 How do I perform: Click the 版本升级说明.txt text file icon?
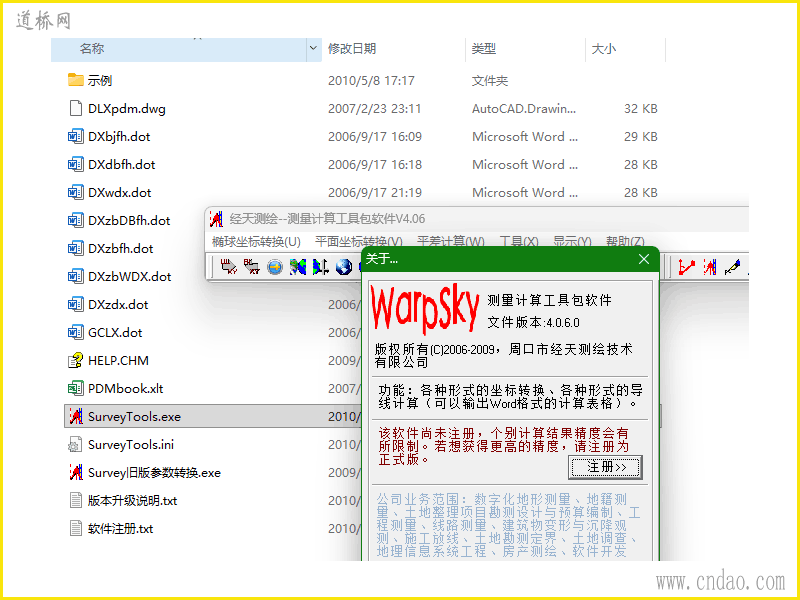76,501
